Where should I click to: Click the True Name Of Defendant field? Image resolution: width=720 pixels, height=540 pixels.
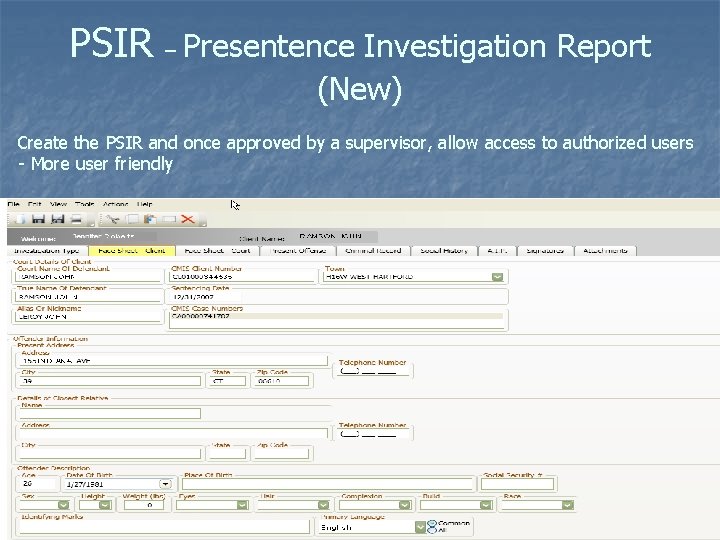(x=88, y=297)
